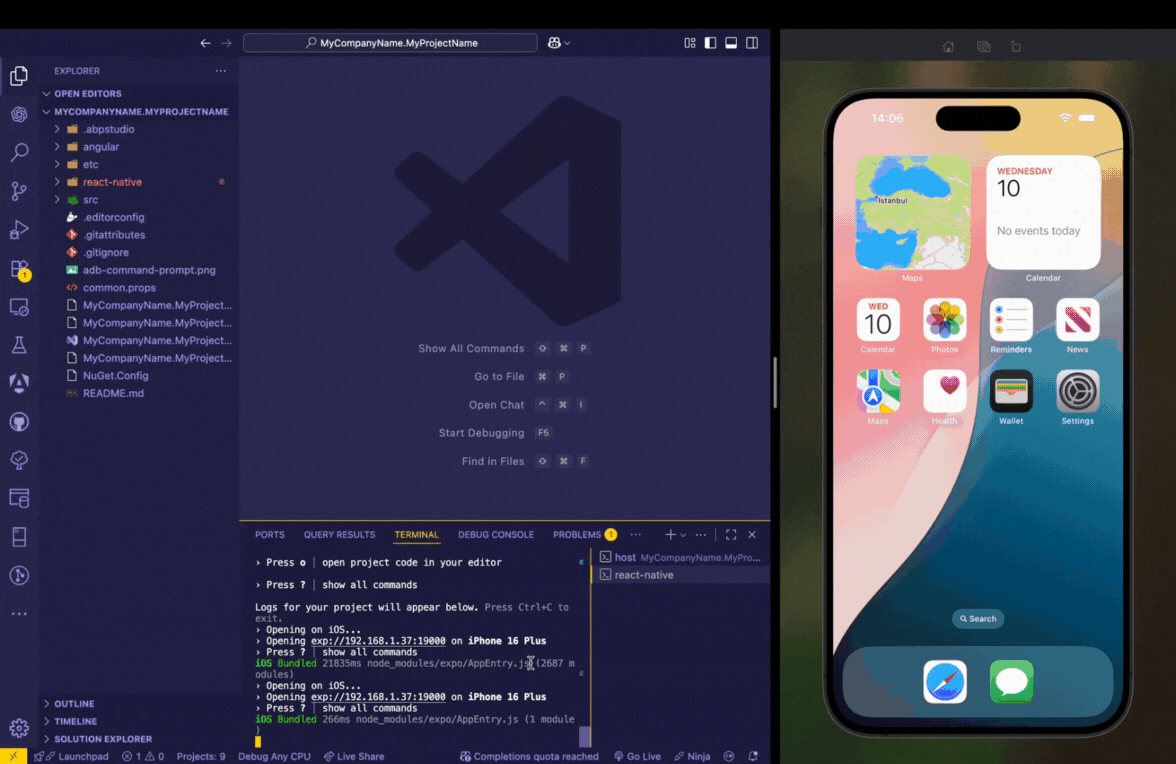Viewport: 1176px width, 764px height.
Task: Switch to the DEBUG CONSOLE tab
Action: pos(495,534)
